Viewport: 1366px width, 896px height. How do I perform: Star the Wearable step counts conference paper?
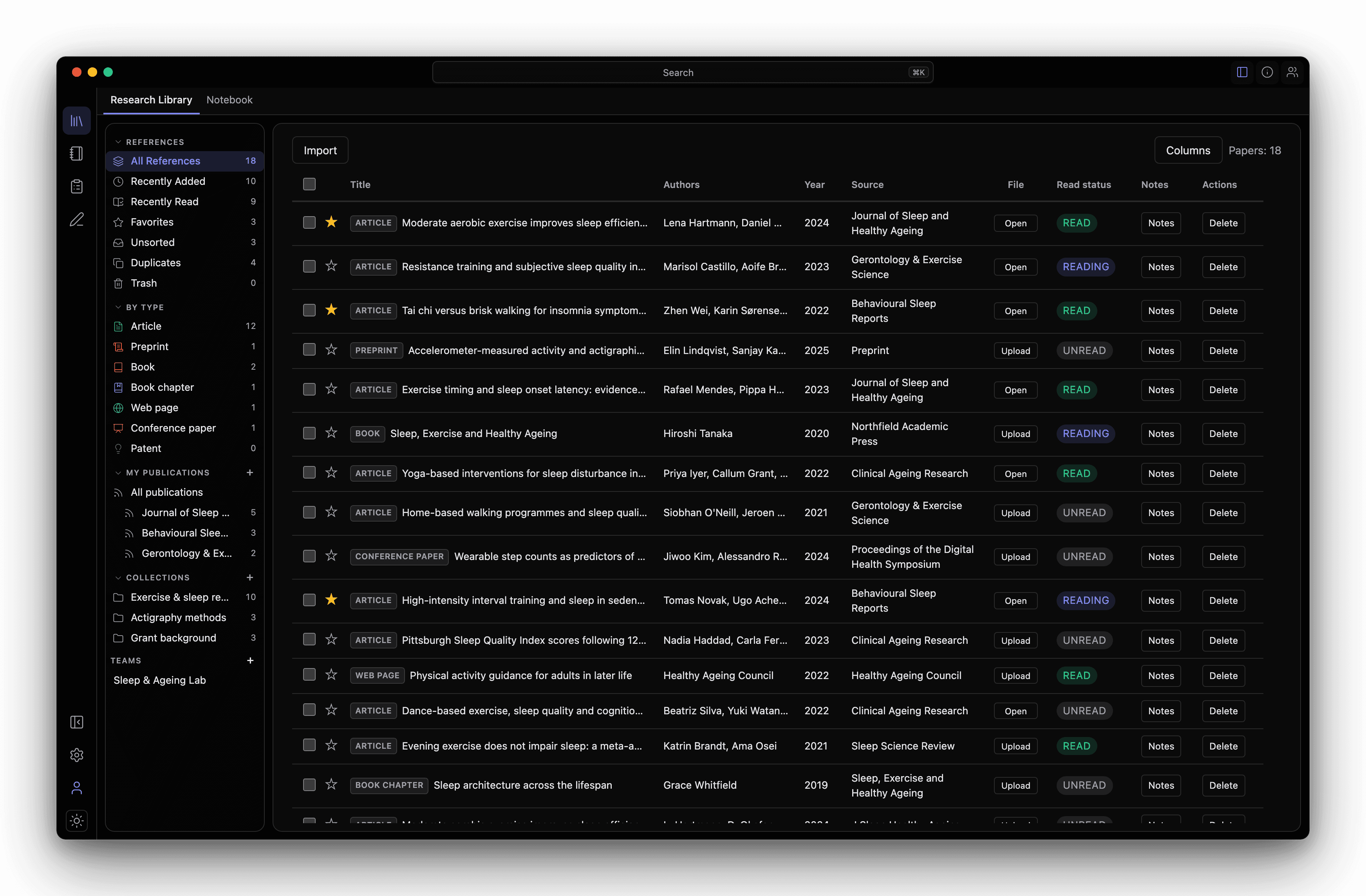pos(331,556)
